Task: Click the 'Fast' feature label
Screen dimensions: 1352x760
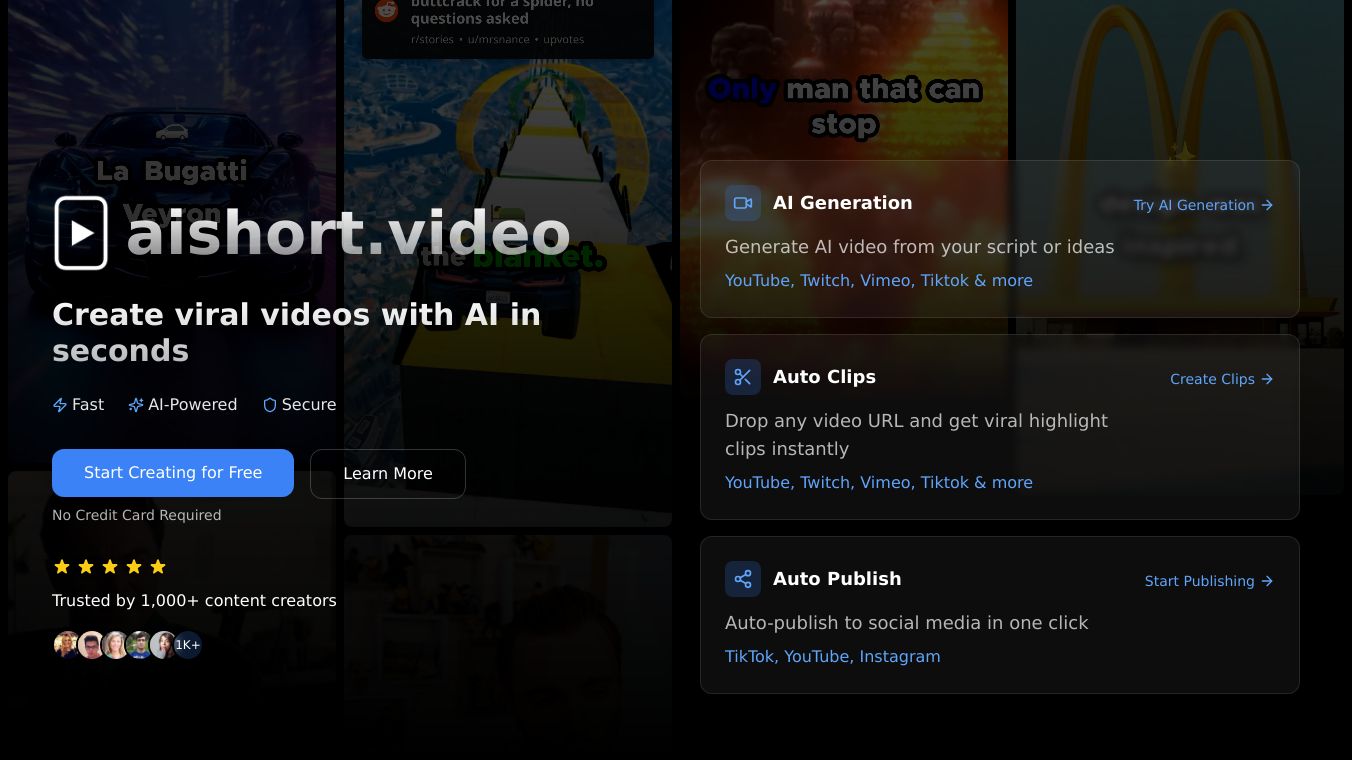Action: pos(88,405)
